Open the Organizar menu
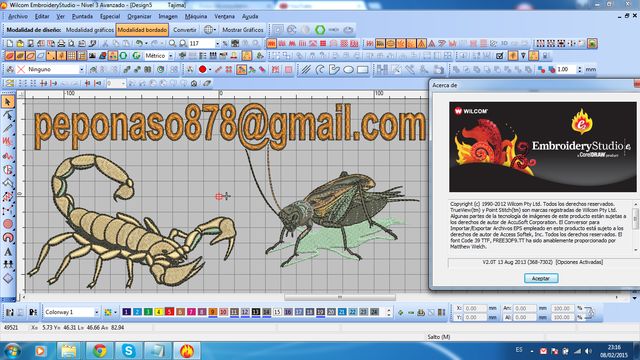 139,16
